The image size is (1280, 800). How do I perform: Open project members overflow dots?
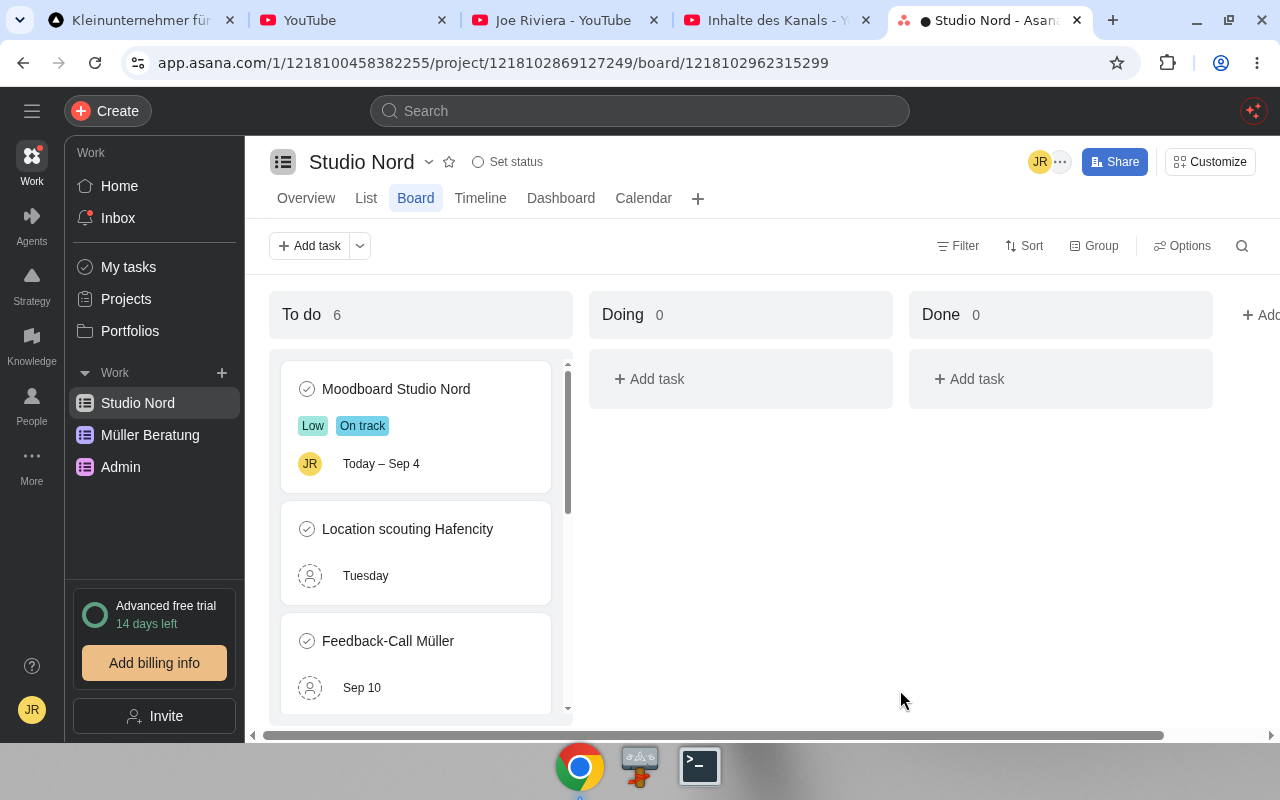(x=1060, y=162)
